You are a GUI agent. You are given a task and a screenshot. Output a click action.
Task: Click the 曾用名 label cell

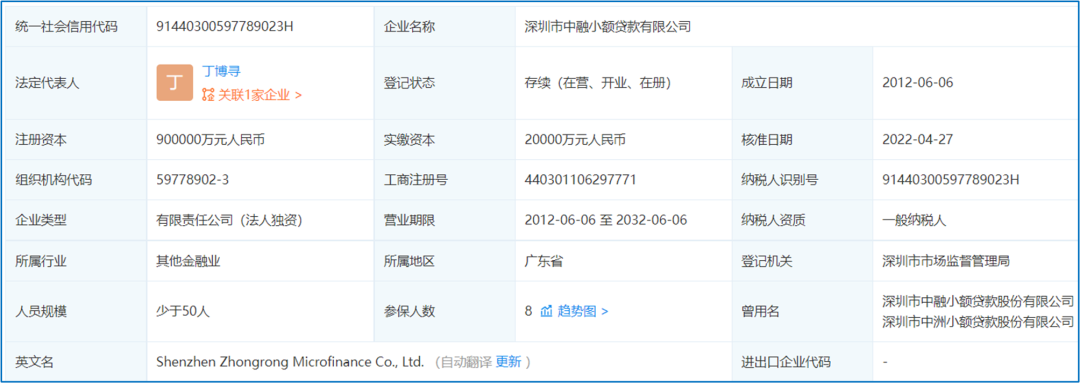pyautogui.click(x=802, y=311)
